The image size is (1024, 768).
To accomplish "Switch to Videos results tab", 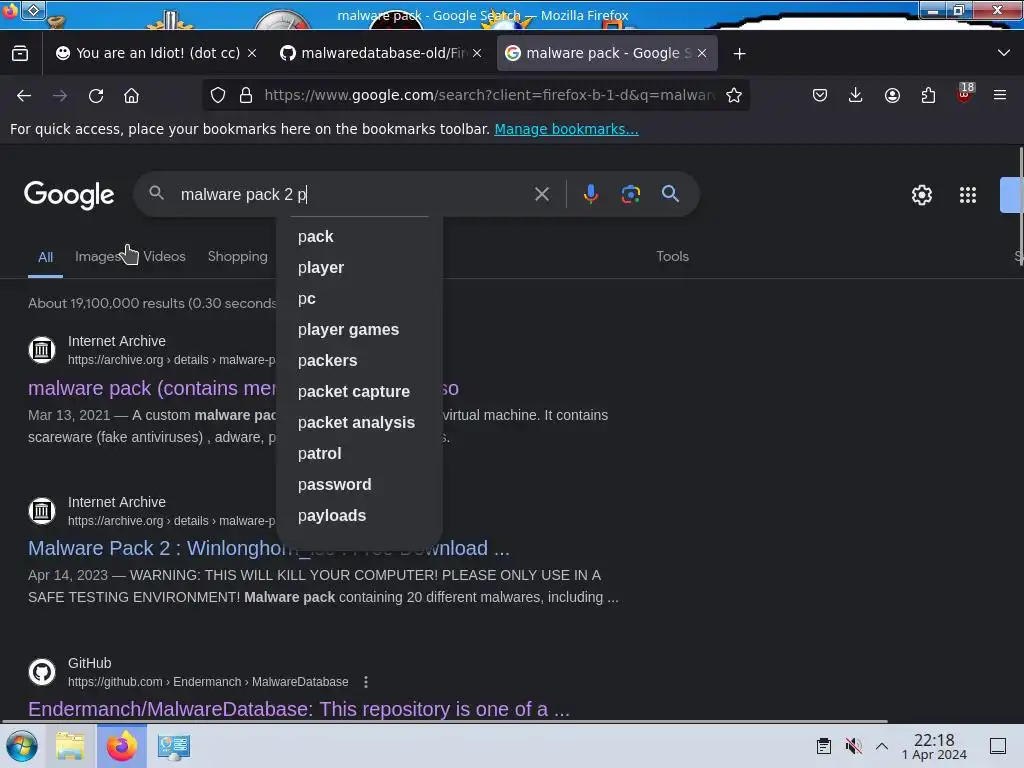I will [x=165, y=257].
